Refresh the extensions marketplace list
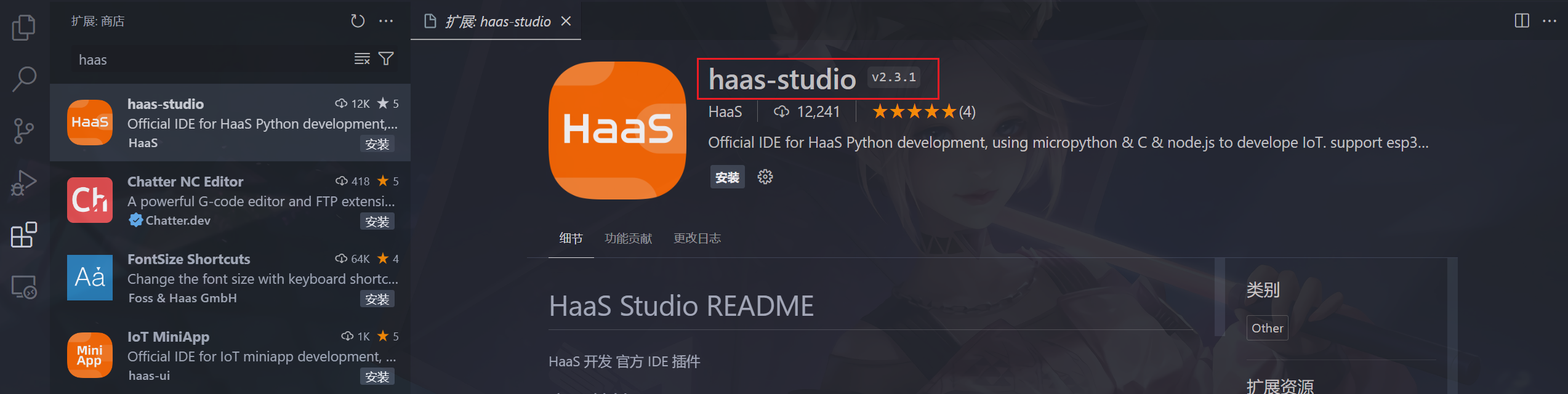The image size is (1568, 394). click(357, 22)
